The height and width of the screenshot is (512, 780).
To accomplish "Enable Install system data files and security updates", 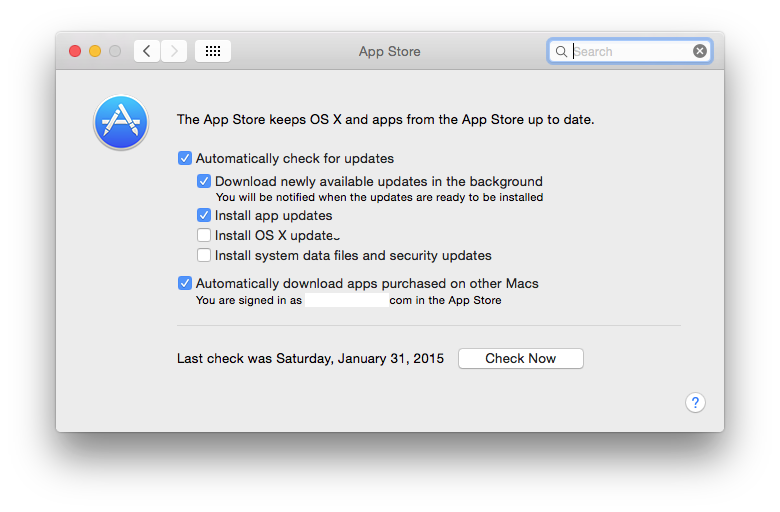I will 204,255.
